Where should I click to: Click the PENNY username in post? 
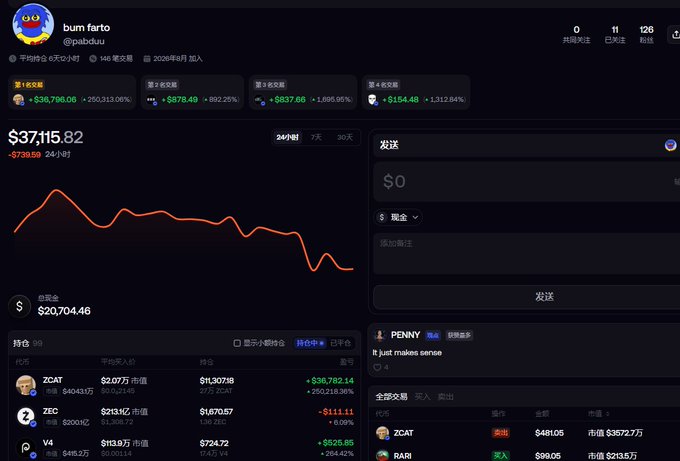405,335
